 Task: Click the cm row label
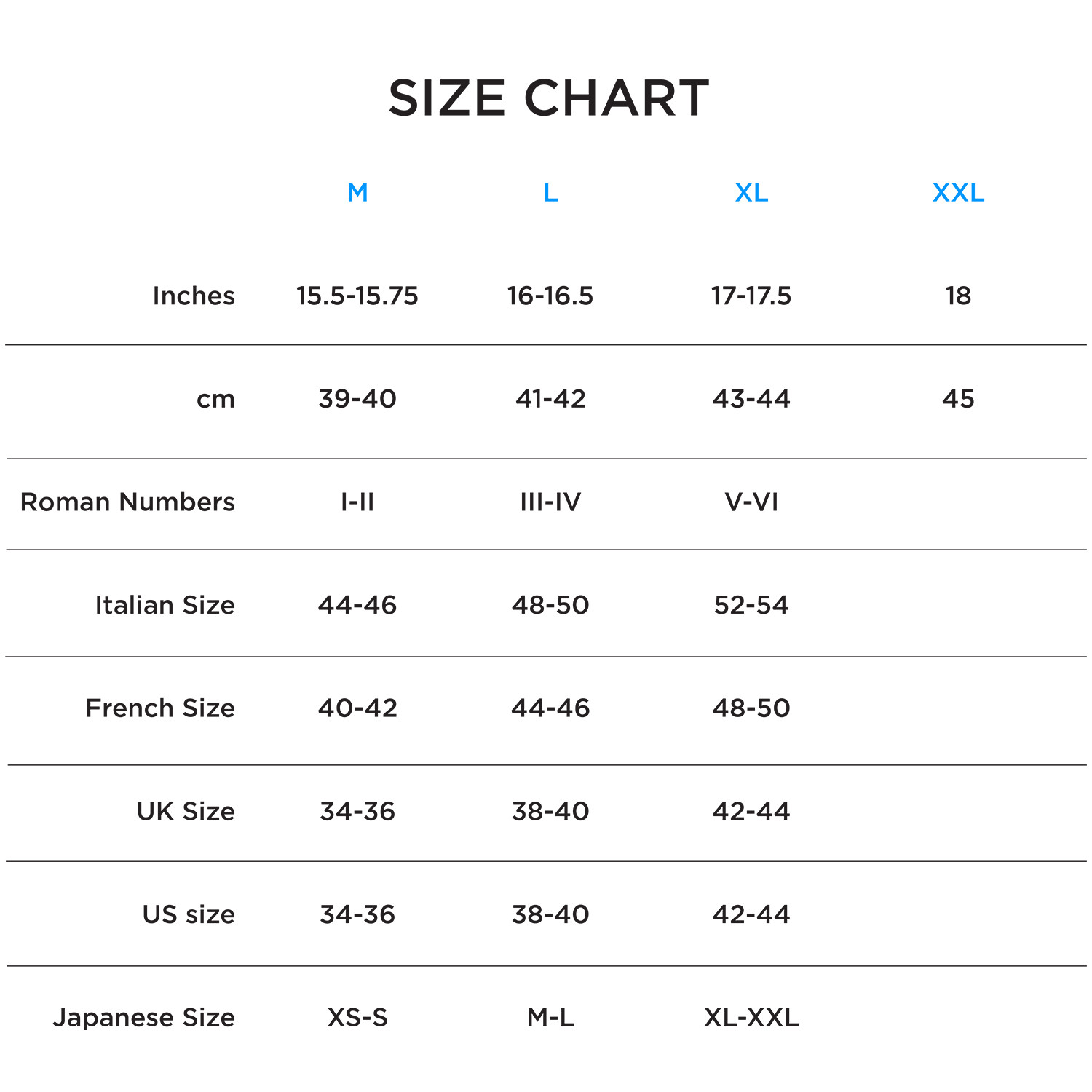point(215,399)
